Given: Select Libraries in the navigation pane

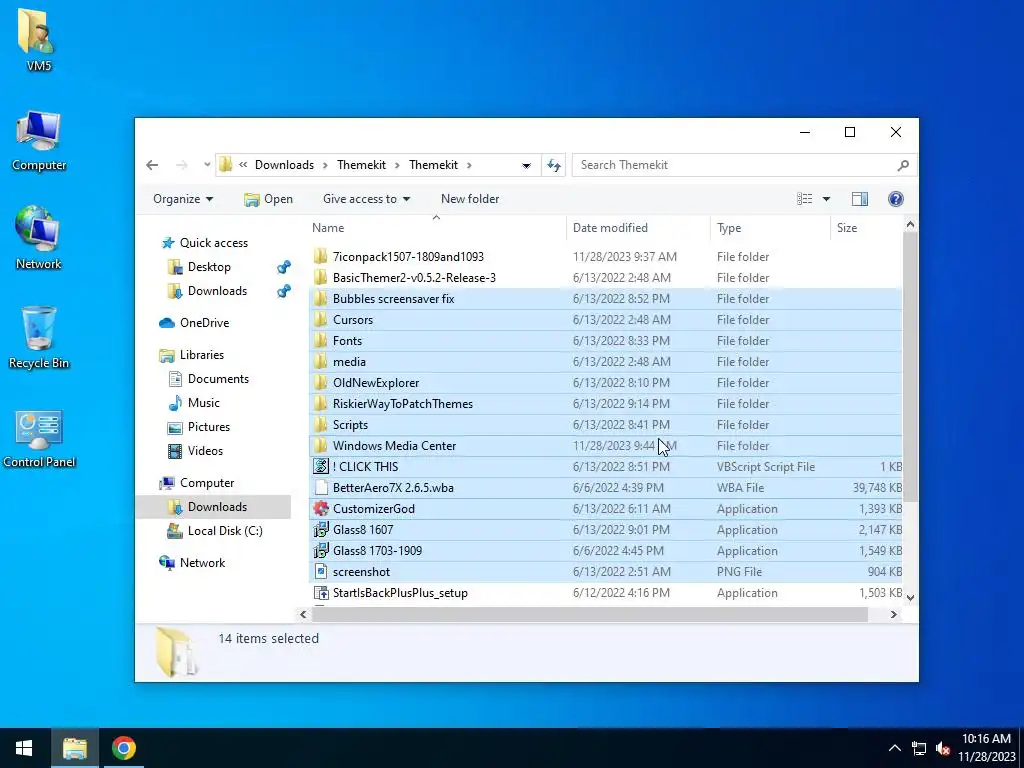Looking at the screenshot, I should point(191,355).
